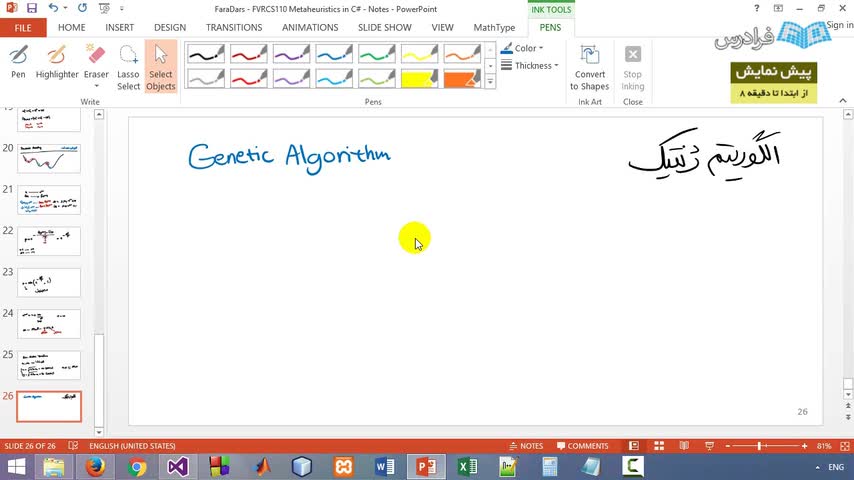
Task: Click Convert to Shapes
Action: pos(589,68)
